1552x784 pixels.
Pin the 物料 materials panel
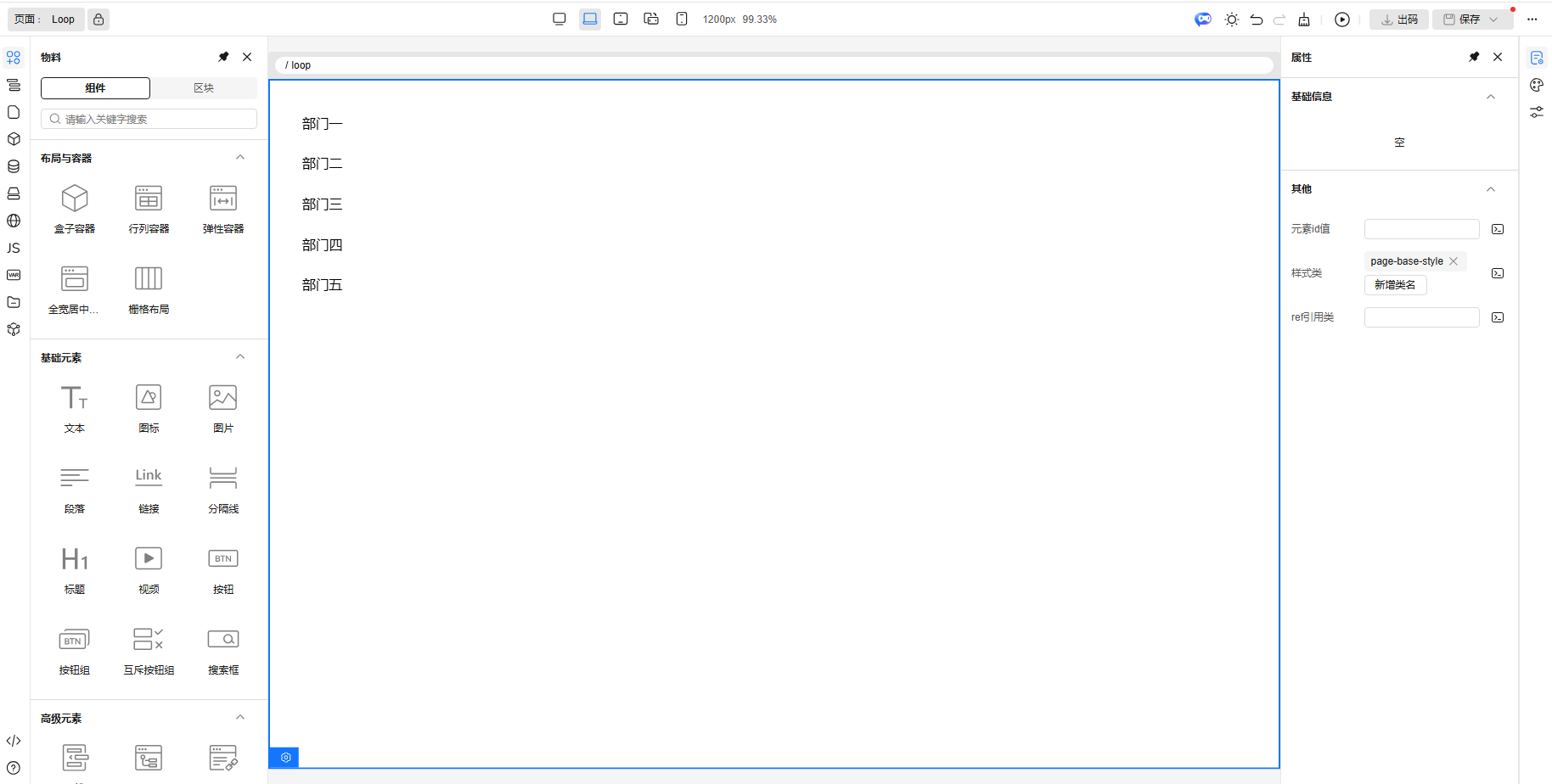(223, 57)
